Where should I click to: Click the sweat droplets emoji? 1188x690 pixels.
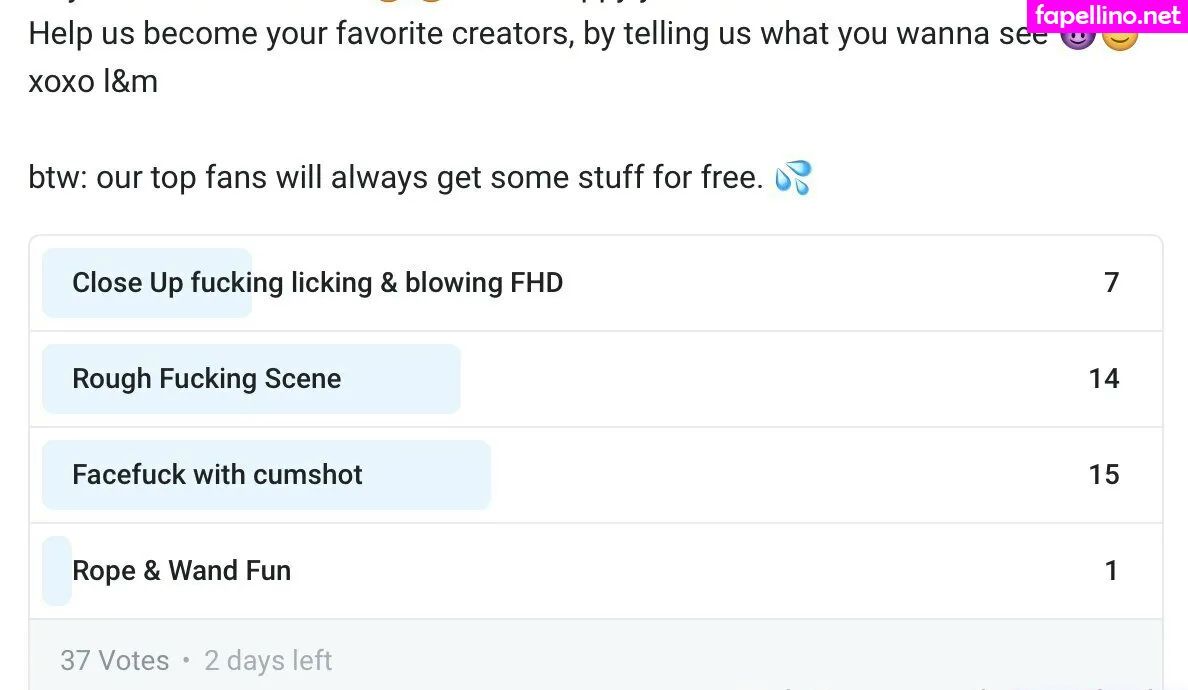click(793, 178)
